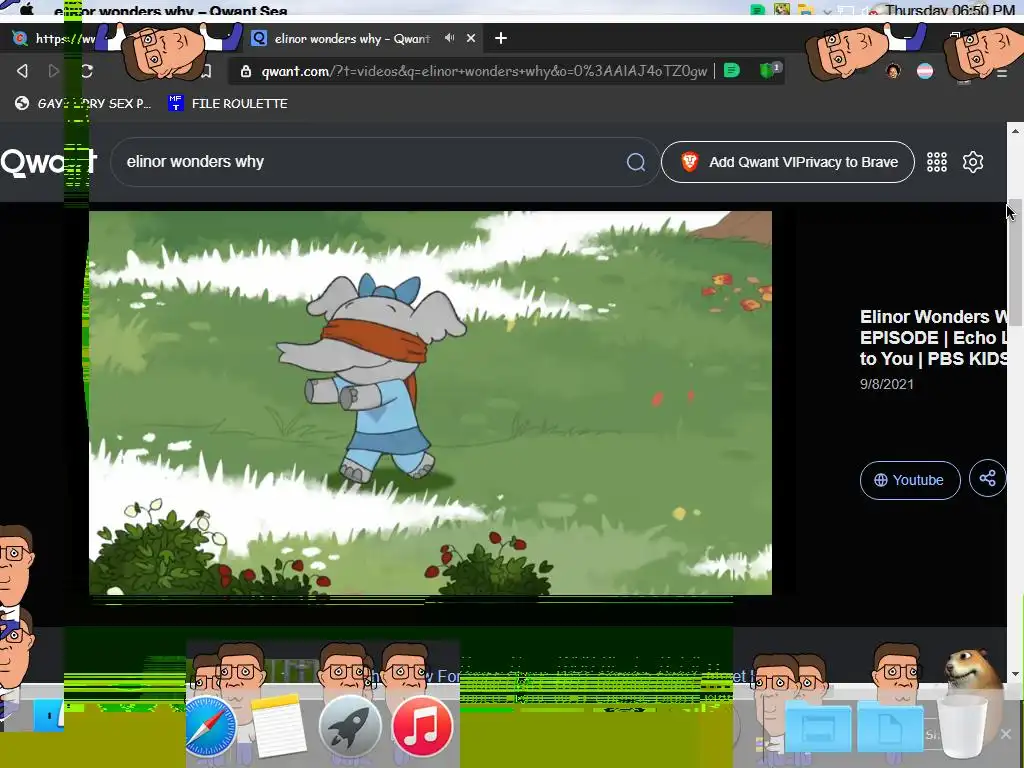Play the Elinor elephant video
This screenshot has height=768, width=1024.
(430, 403)
